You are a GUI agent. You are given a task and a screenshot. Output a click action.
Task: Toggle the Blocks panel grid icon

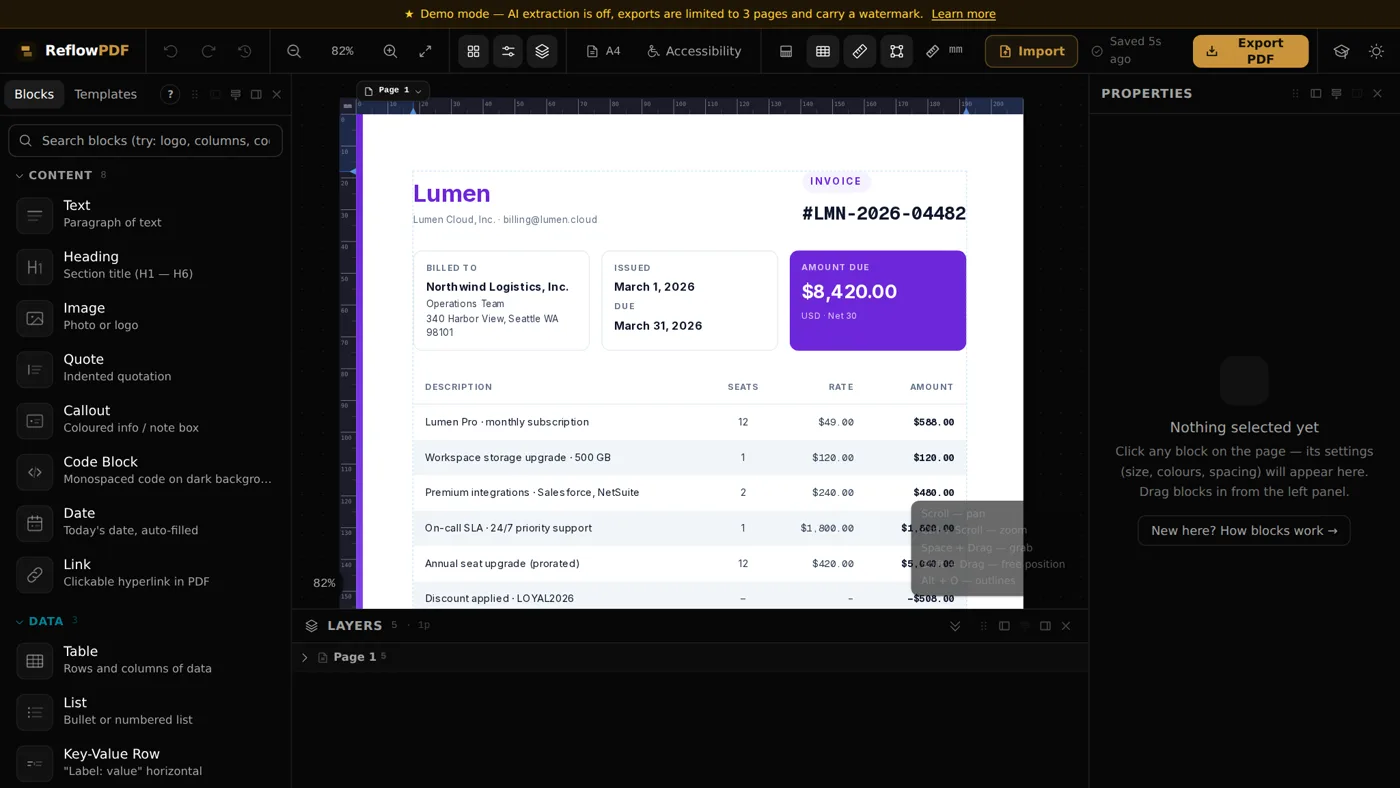point(474,51)
